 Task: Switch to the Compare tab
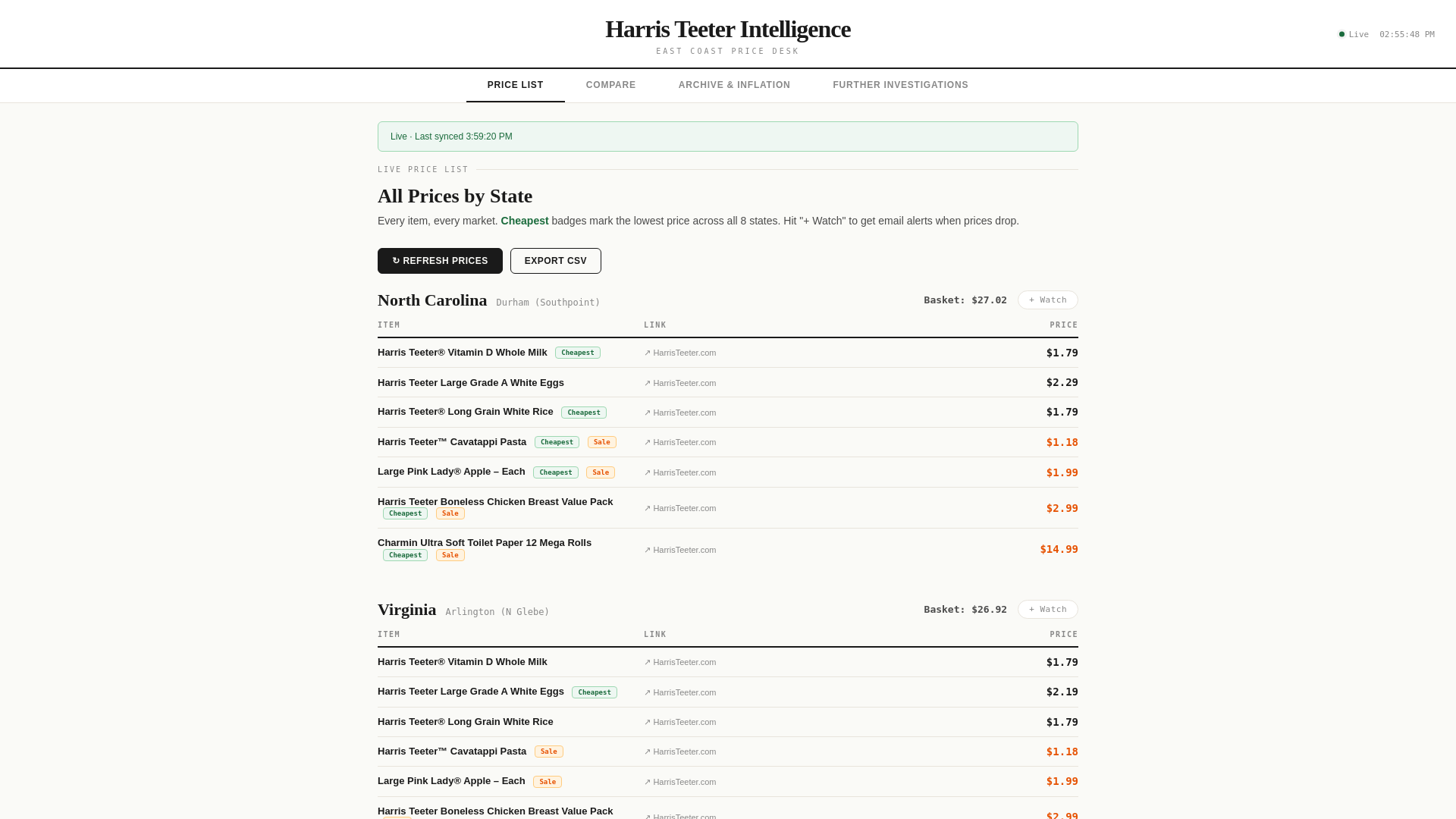[610, 85]
